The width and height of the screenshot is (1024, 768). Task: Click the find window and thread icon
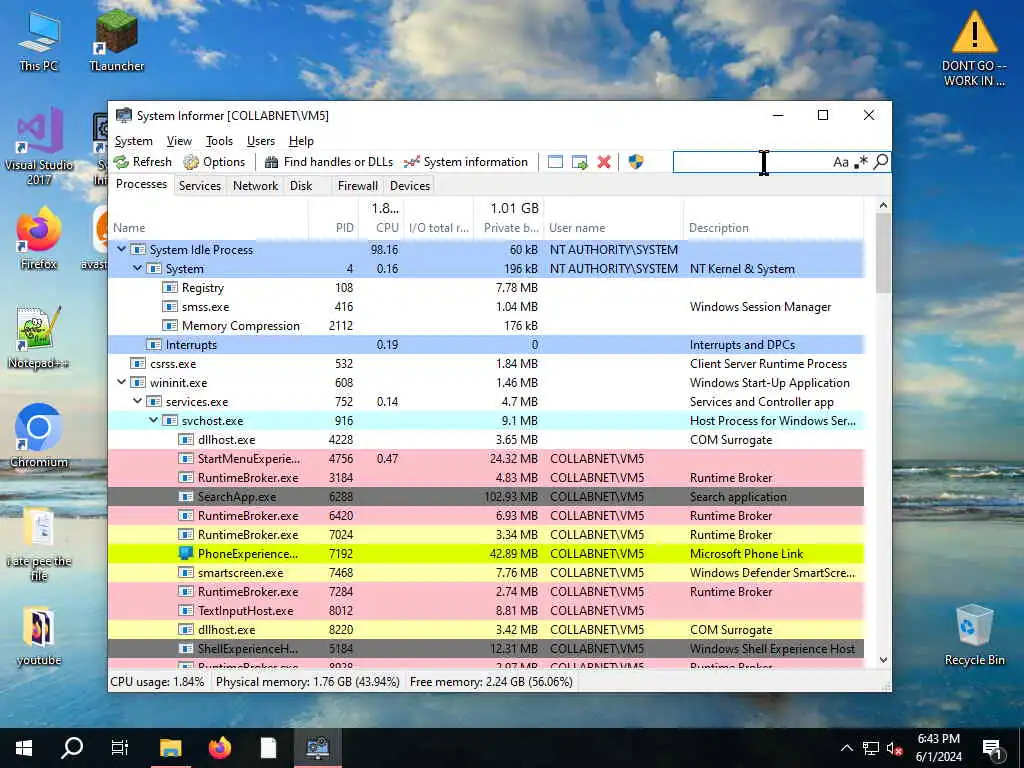point(580,162)
